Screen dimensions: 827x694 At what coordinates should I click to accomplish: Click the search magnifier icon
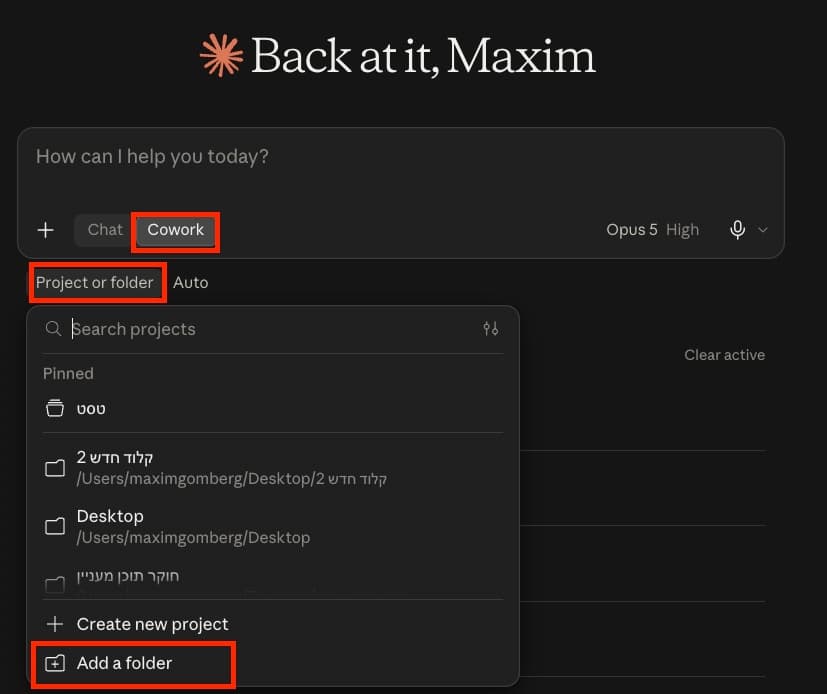[53, 329]
